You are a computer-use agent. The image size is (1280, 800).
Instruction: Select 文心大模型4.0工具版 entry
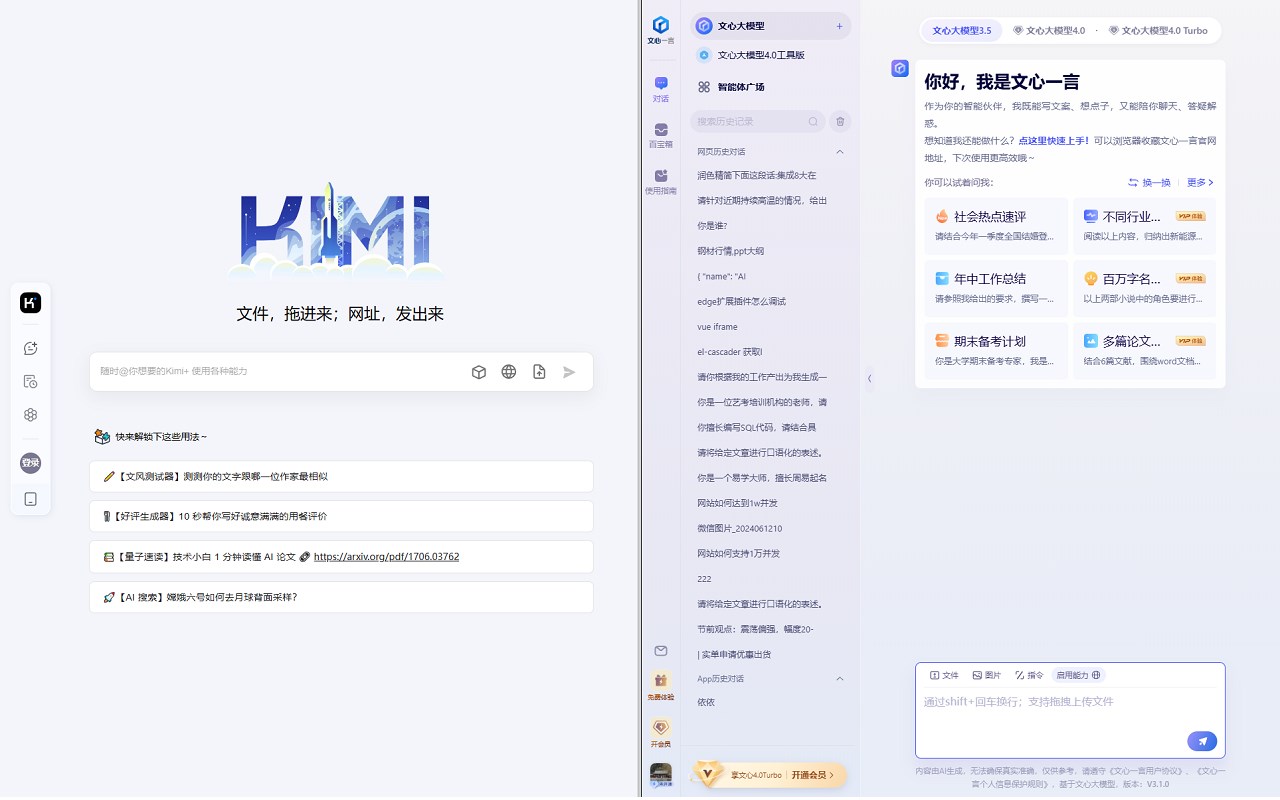coord(770,55)
